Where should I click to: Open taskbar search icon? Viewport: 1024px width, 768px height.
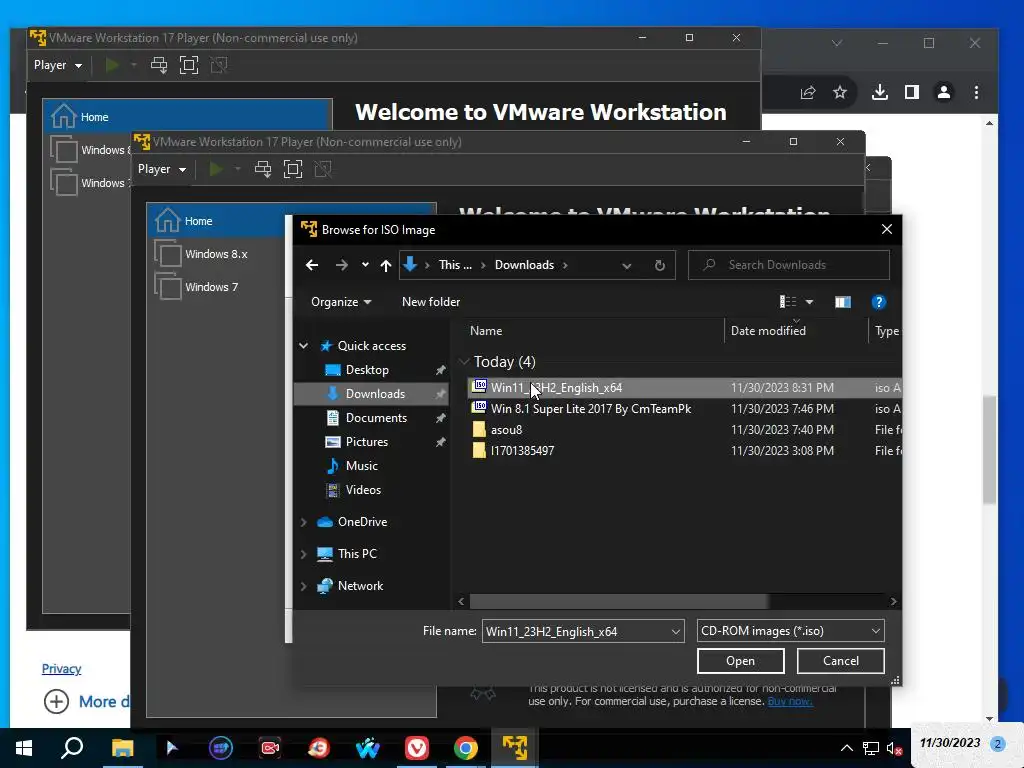(x=72, y=748)
